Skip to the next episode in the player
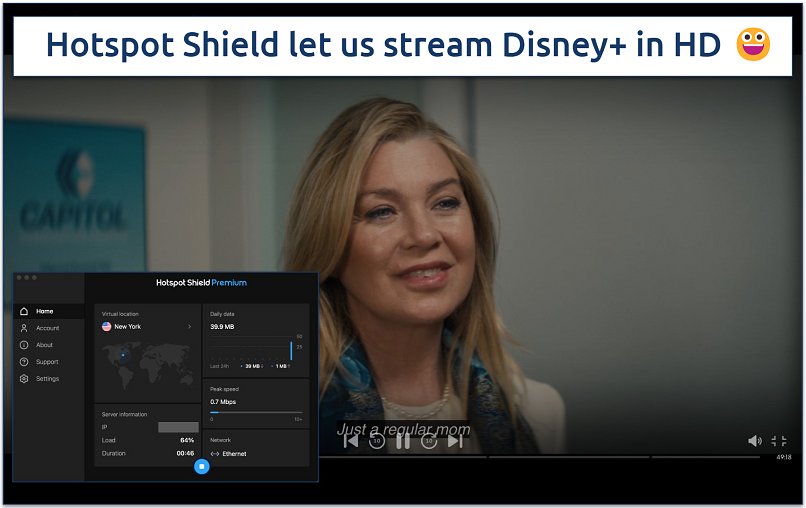This screenshot has height=508, width=806. [455, 441]
